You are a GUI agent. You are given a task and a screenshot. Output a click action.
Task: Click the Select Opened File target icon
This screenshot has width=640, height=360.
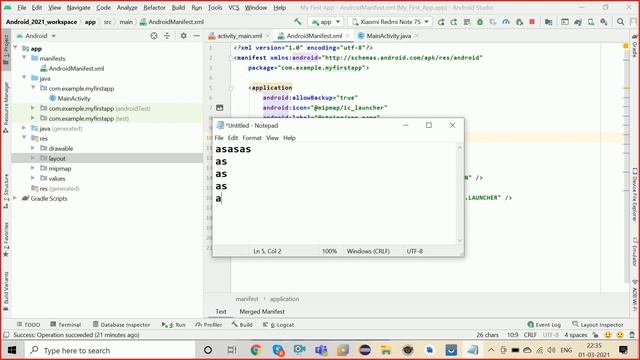[154, 36]
